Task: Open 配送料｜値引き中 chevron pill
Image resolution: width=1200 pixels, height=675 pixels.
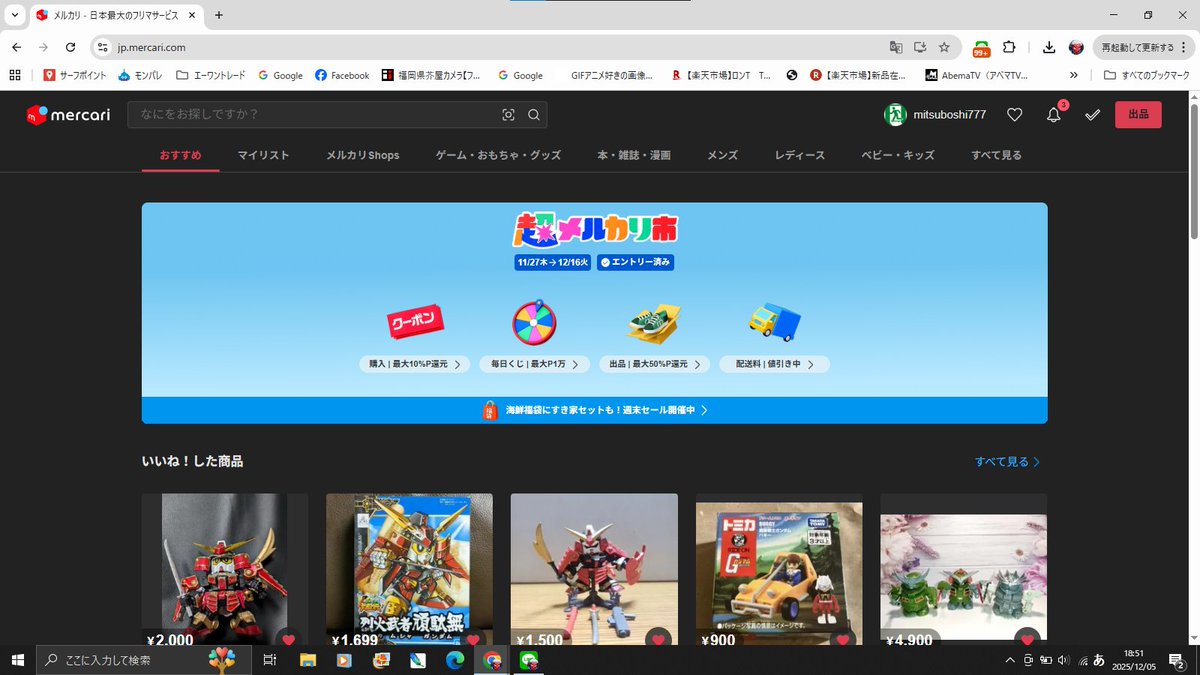Action: 774,365
